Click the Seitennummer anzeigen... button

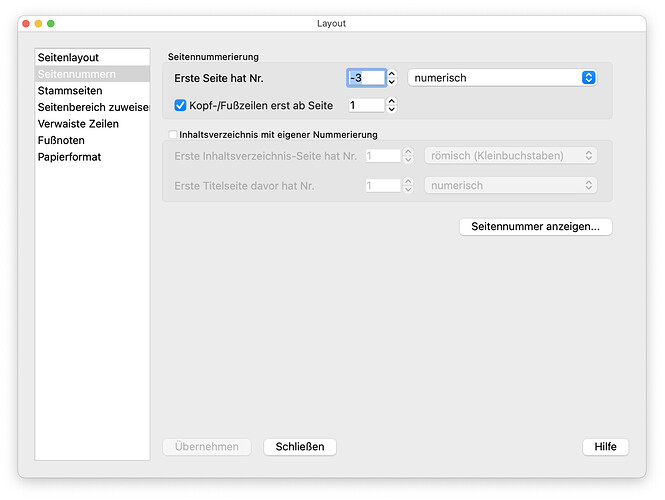(x=535, y=227)
